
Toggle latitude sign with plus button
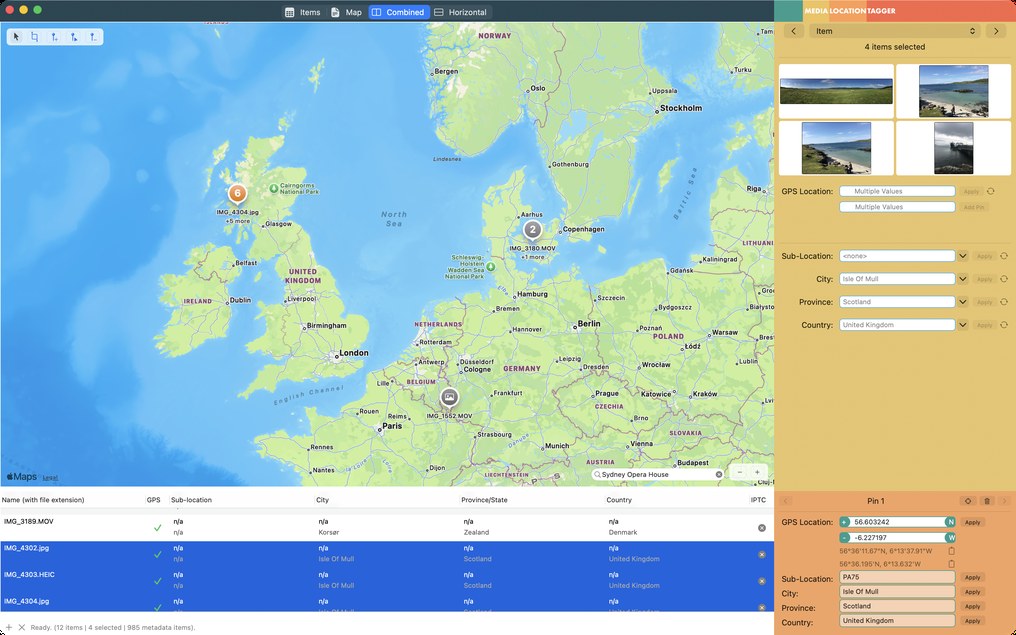point(844,522)
